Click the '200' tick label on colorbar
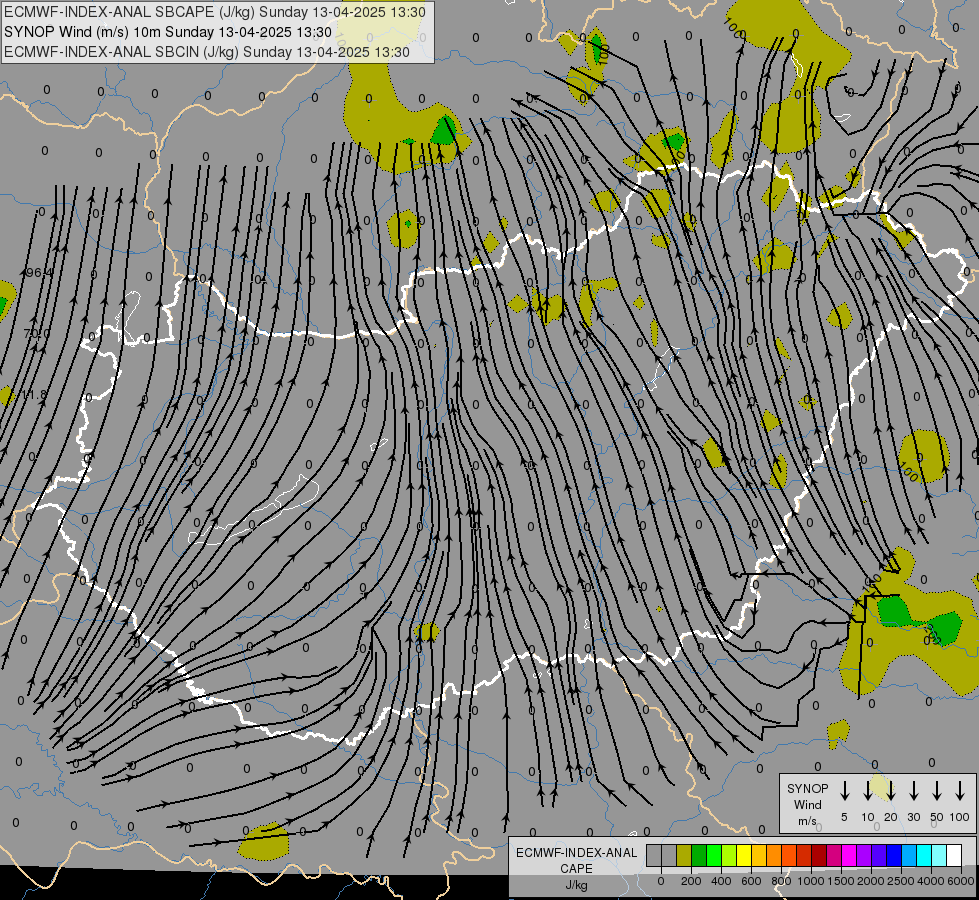Image resolution: width=979 pixels, height=900 pixels. point(691,881)
